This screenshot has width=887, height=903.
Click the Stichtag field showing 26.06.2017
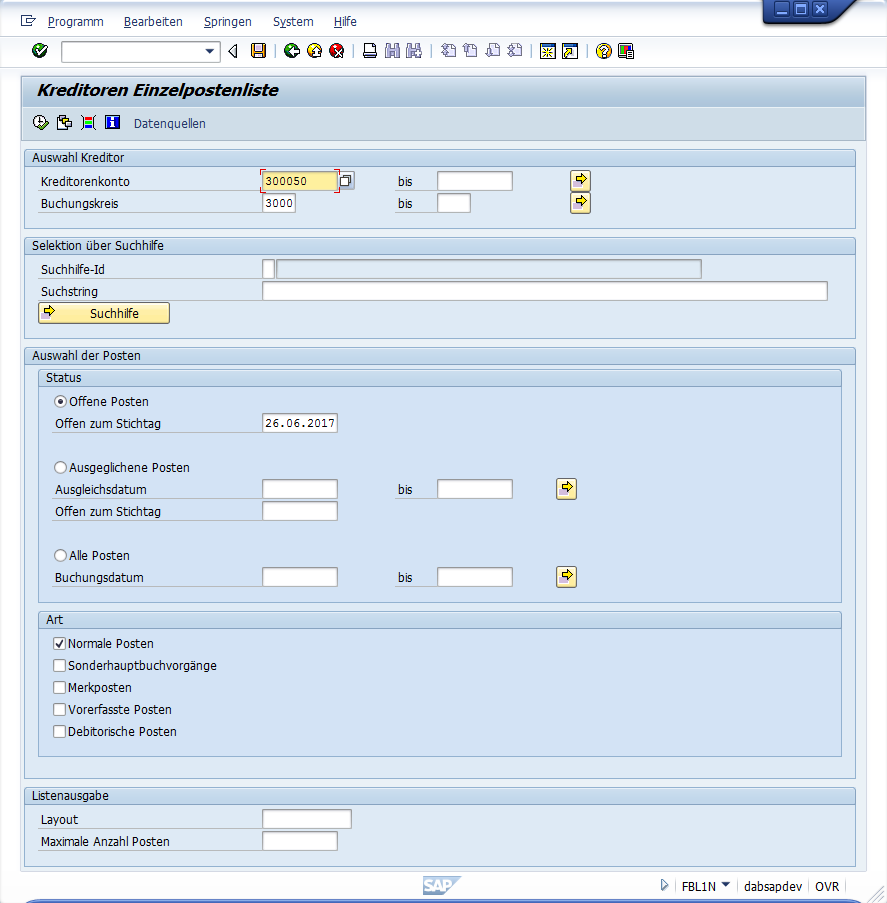300,423
